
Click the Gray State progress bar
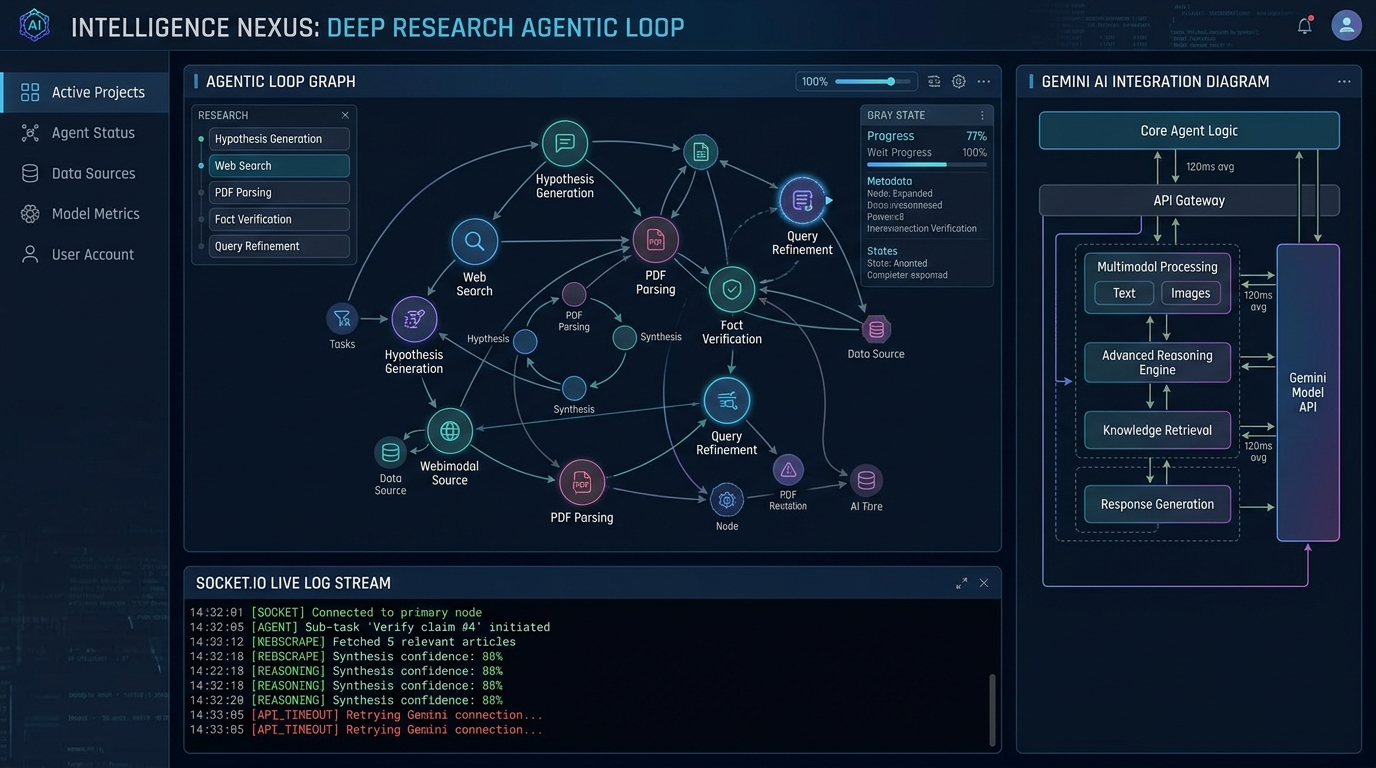point(927,164)
